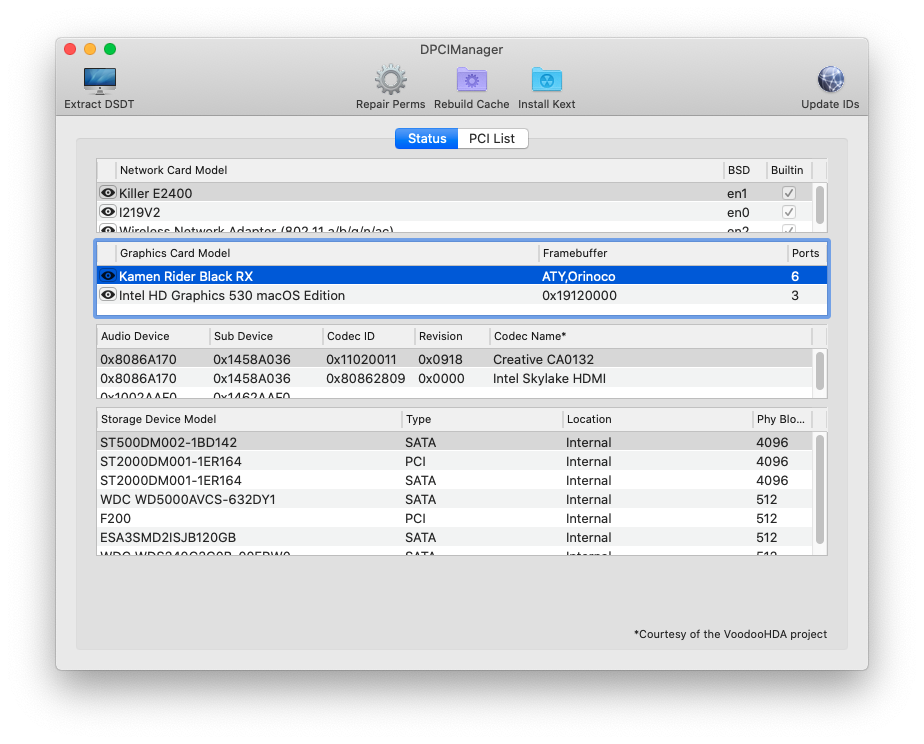924x744 pixels.
Task: Run Repair Perms gear icon
Action: tap(391, 80)
